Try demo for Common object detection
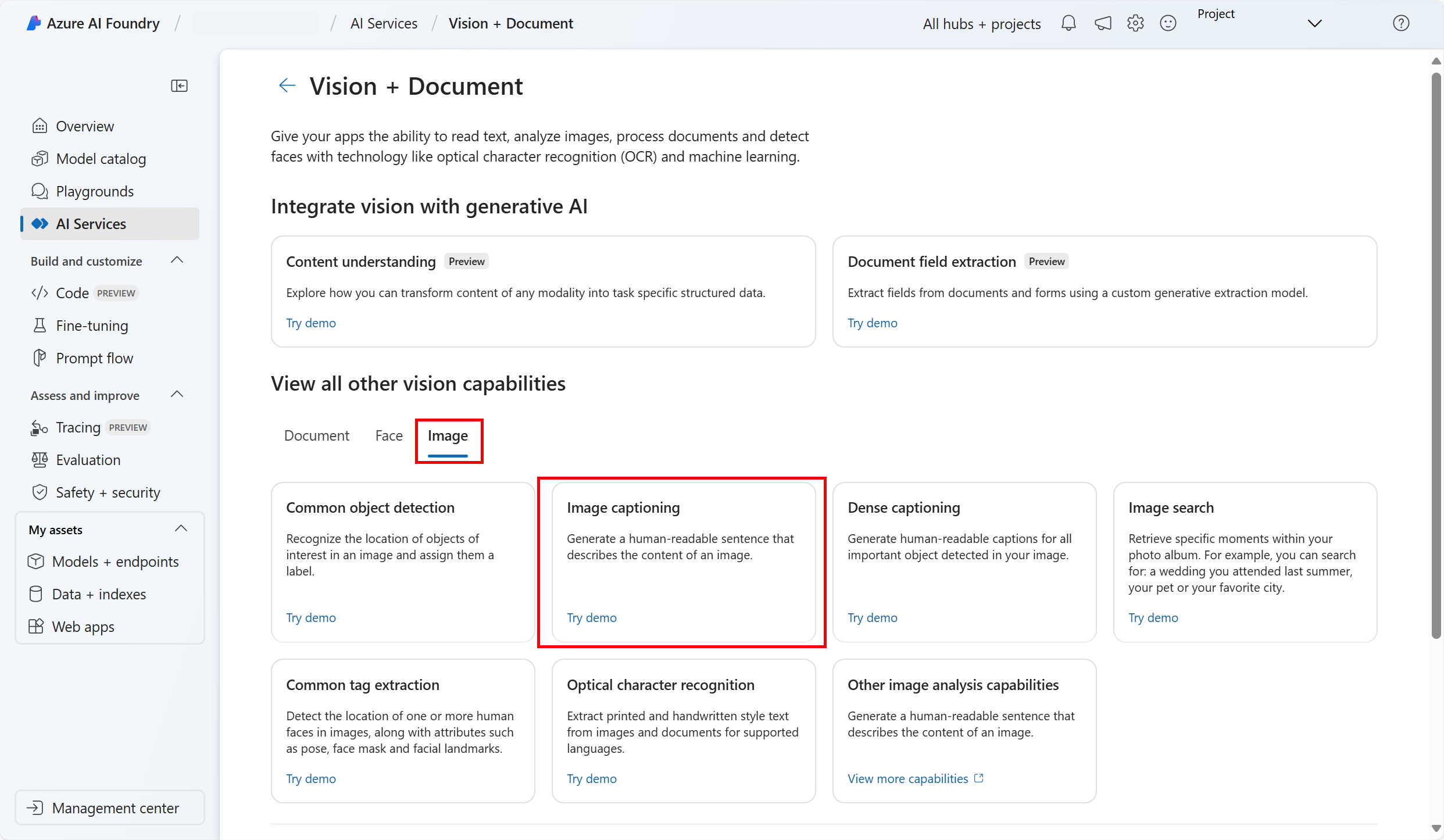1444x840 pixels. pyautogui.click(x=311, y=618)
